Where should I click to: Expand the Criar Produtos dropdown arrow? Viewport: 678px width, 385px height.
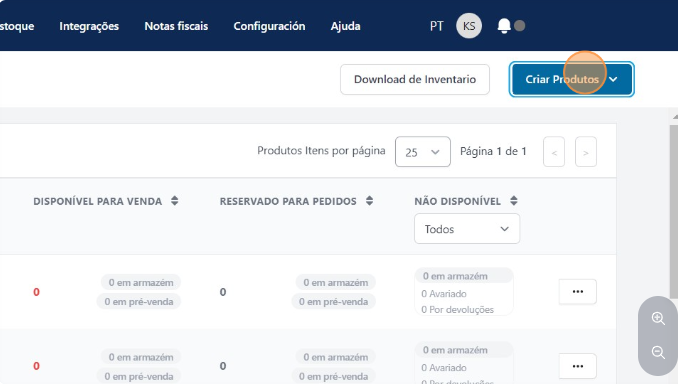[613, 79]
